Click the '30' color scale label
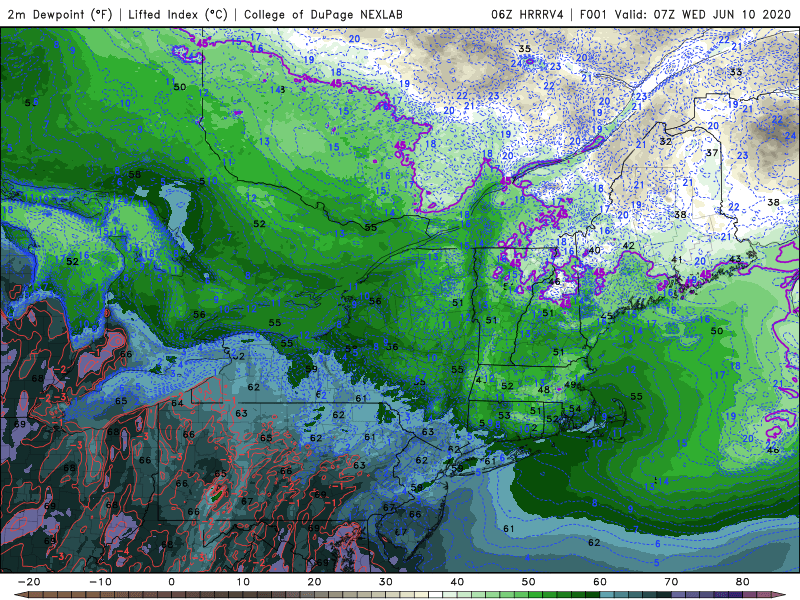This screenshot has height=600, width=800. 386,582
